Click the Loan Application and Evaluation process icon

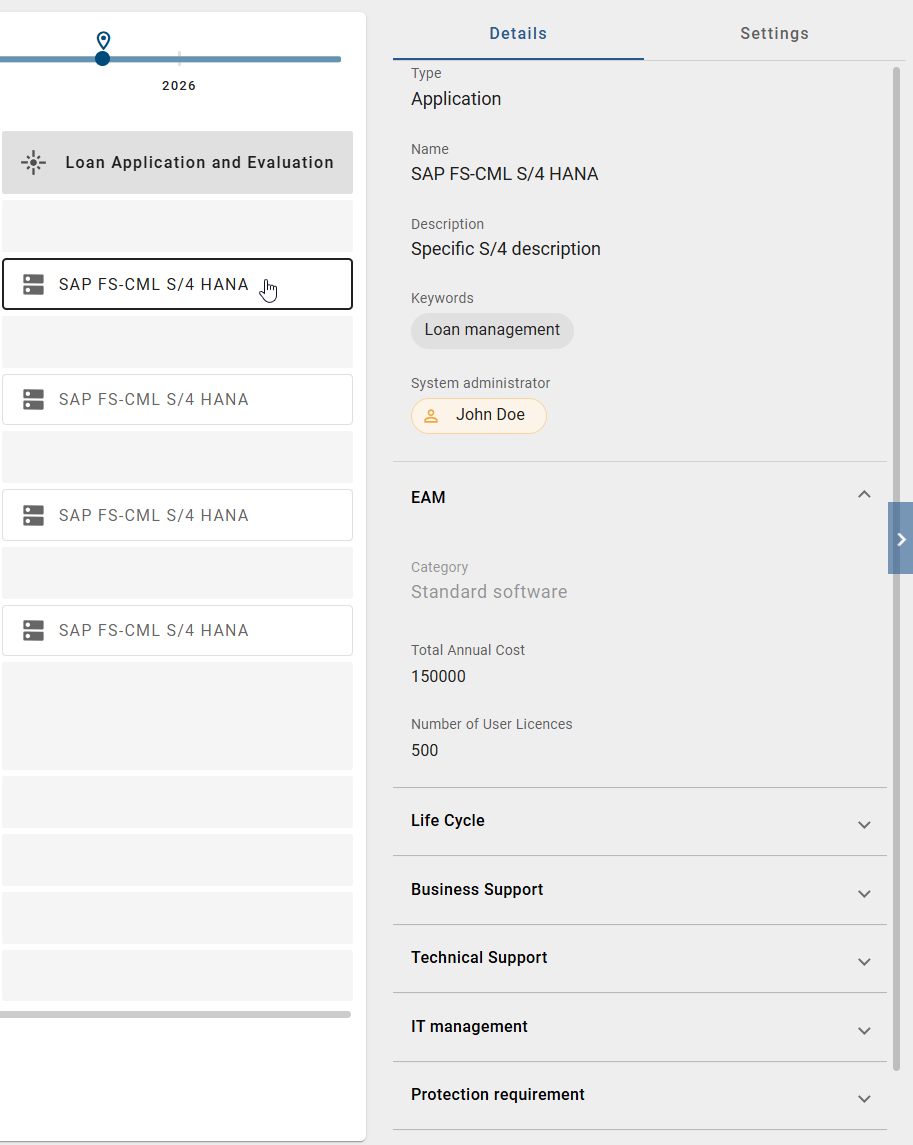click(34, 162)
